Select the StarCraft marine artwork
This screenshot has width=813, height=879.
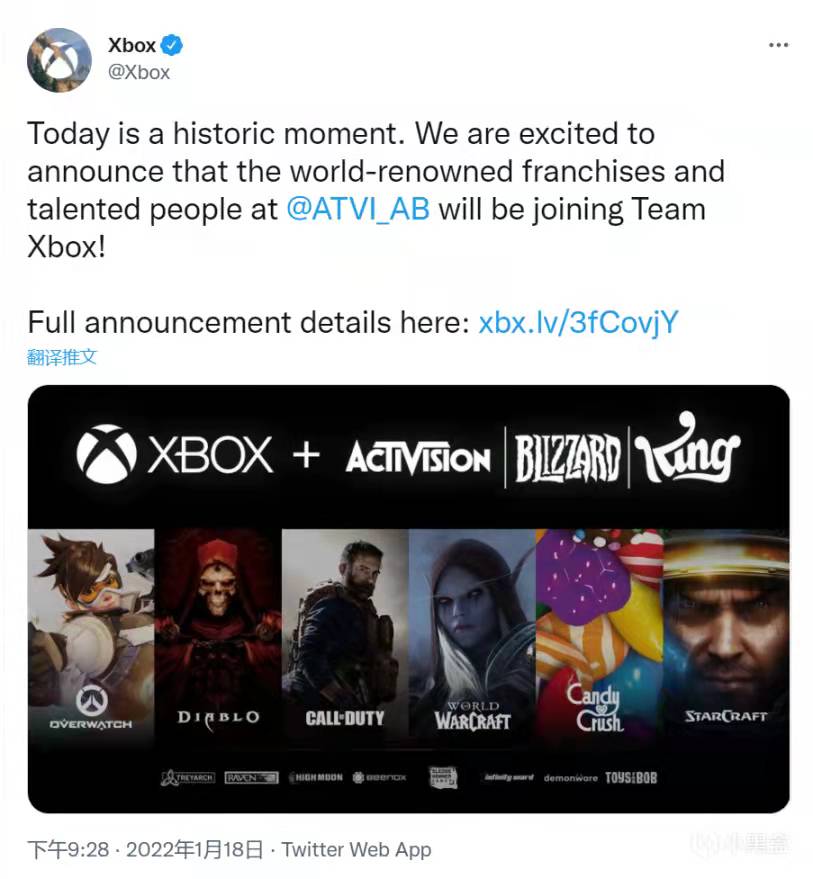(x=725, y=630)
